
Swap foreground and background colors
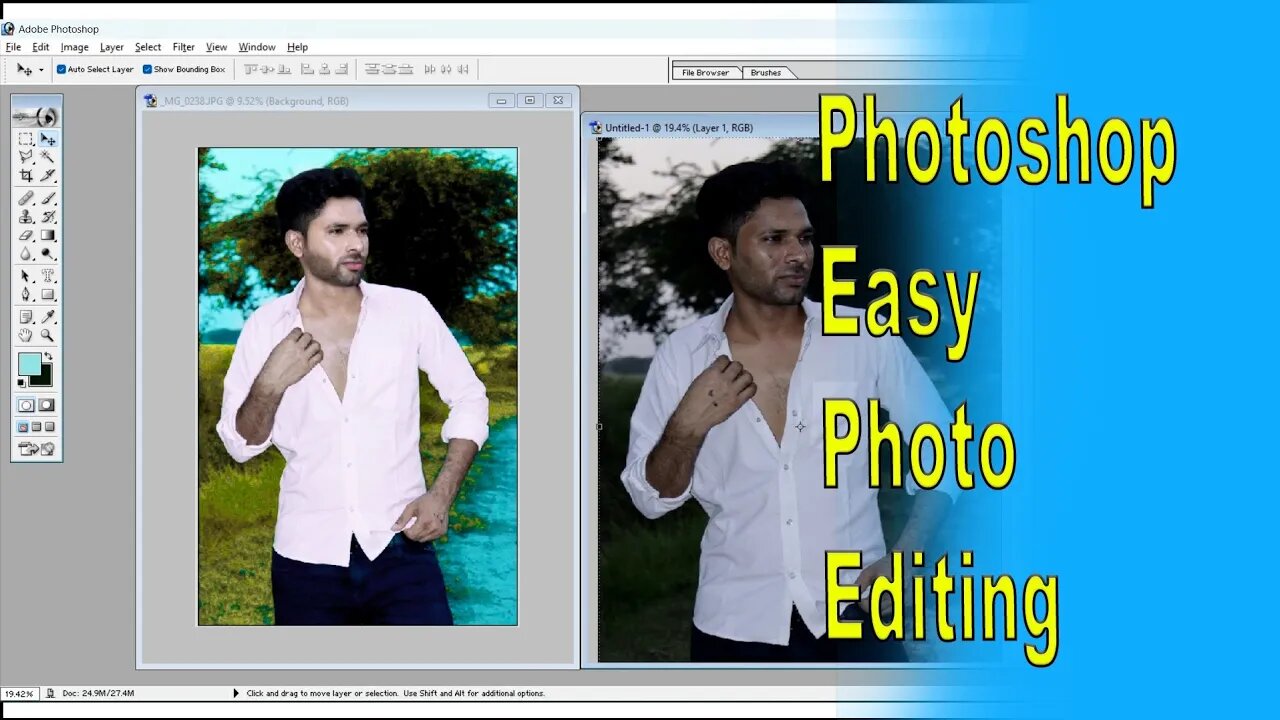48,356
